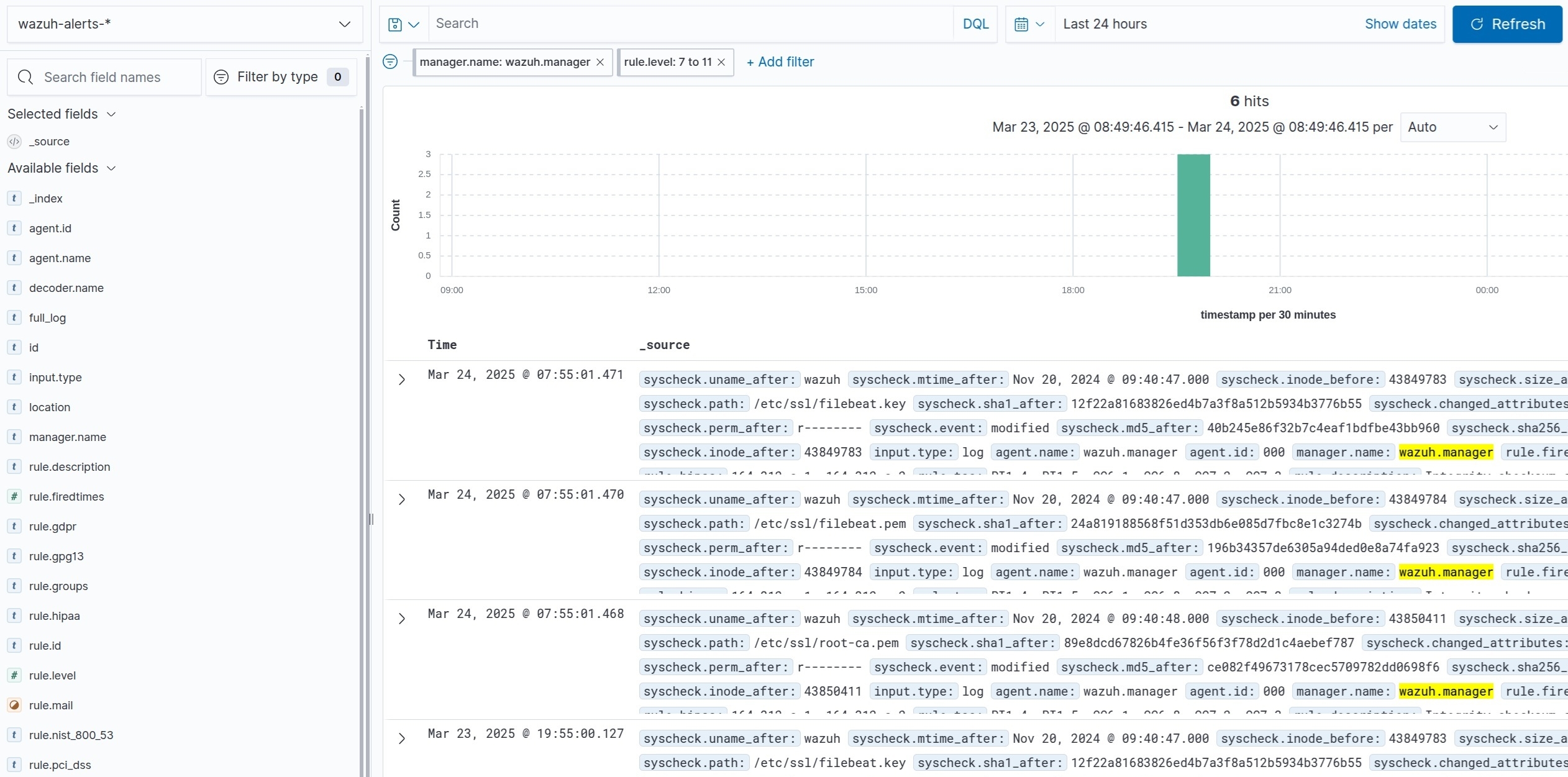The width and height of the screenshot is (1568, 777).
Task: Open the wazuh-alerts-* index pattern dropdown
Action: coord(185,24)
